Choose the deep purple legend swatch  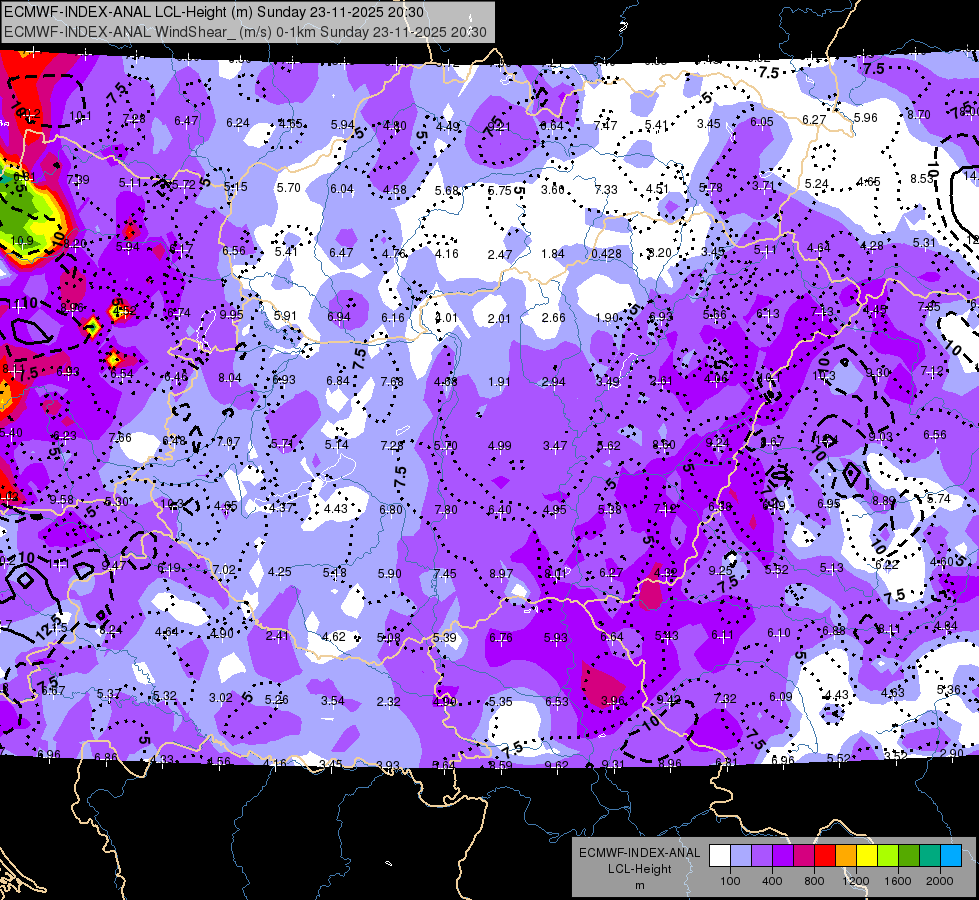pos(783,856)
